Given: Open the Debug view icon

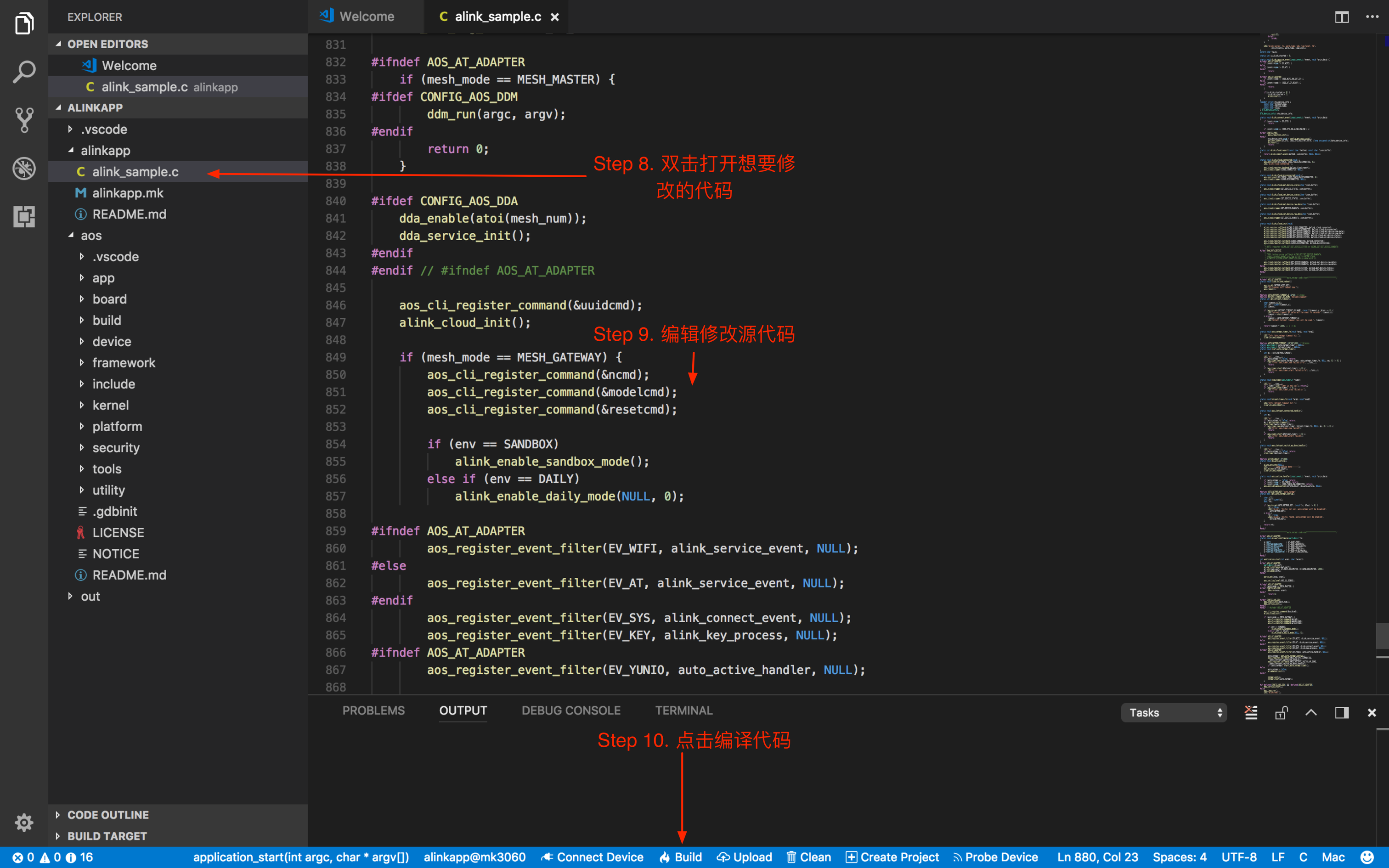Looking at the screenshot, I should (24, 168).
